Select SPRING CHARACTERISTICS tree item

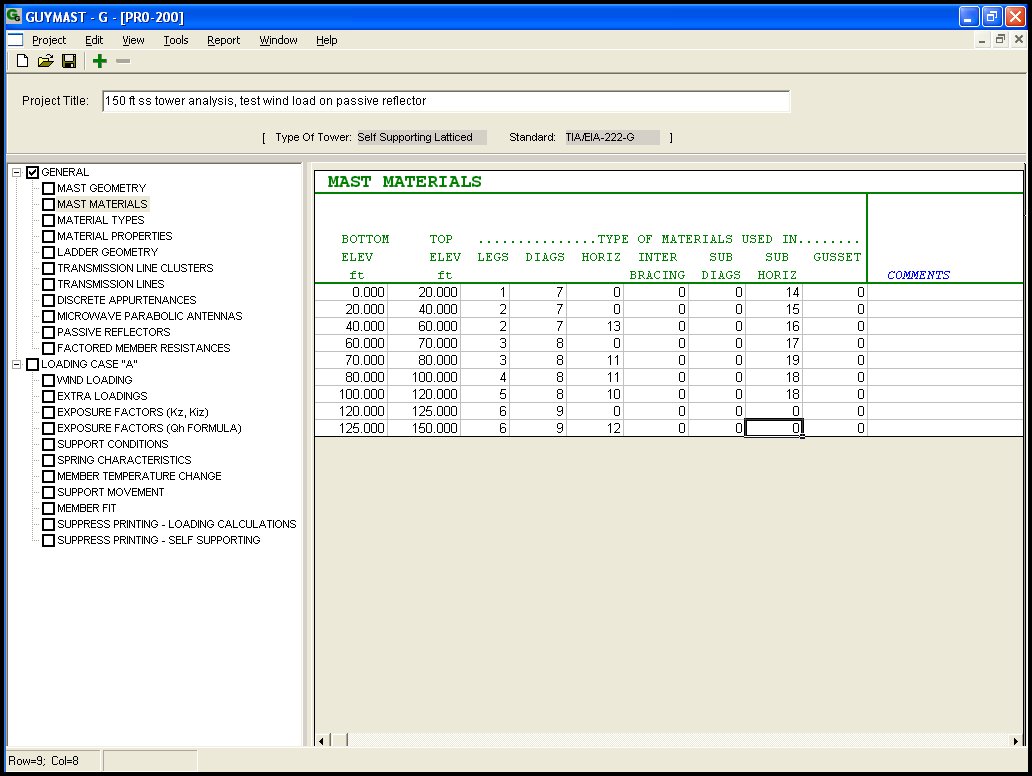pyautogui.click(x=124, y=460)
